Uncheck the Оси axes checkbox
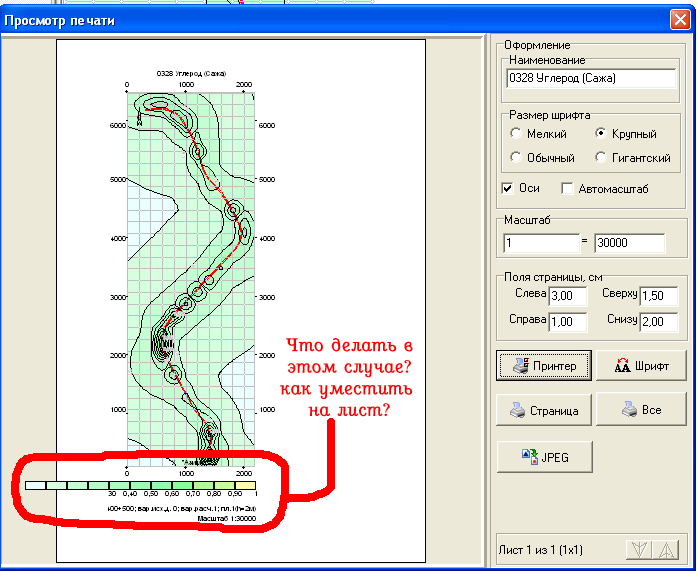This screenshot has height=571, width=697. [x=508, y=189]
